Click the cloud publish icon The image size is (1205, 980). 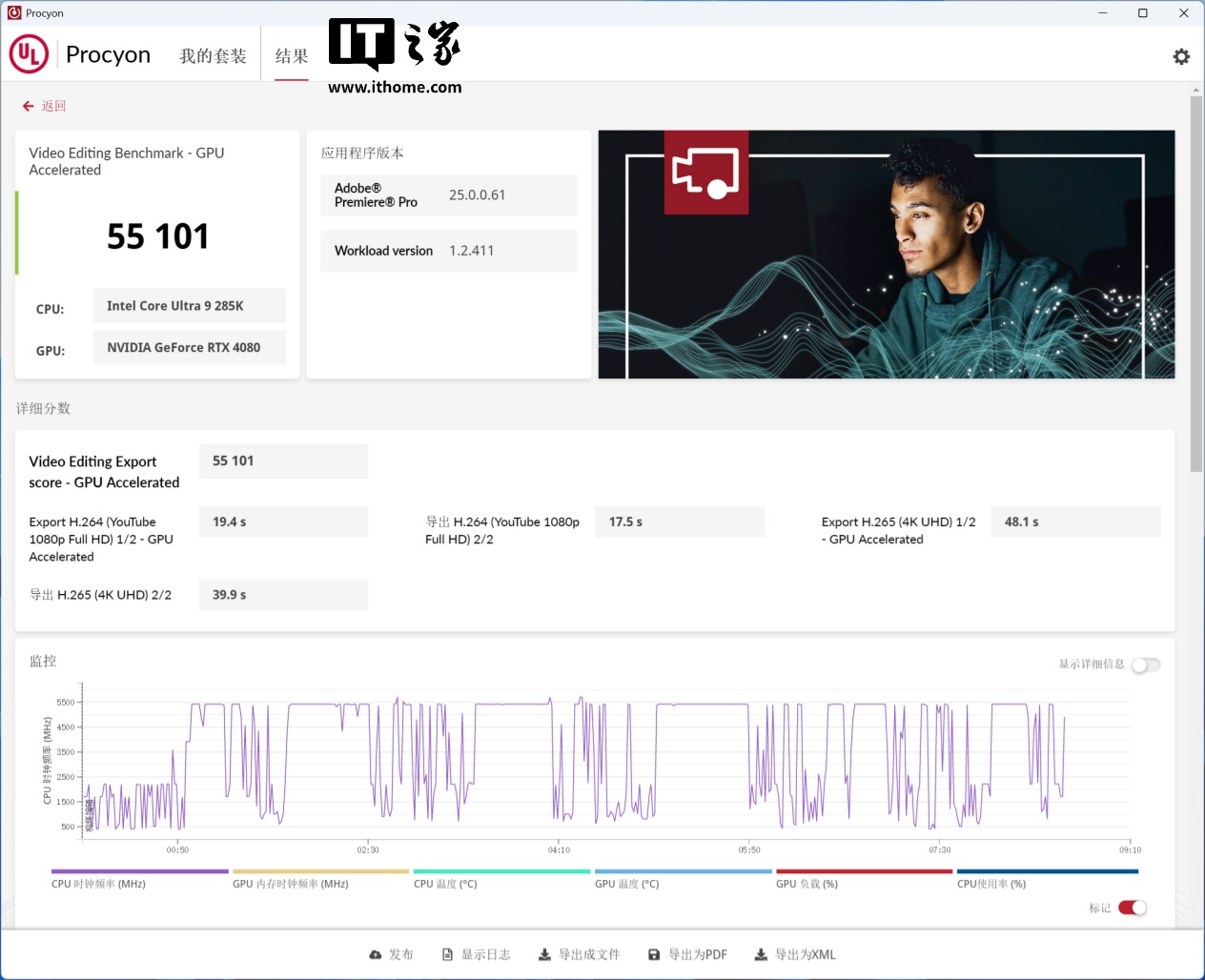click(x=376, y=954)
